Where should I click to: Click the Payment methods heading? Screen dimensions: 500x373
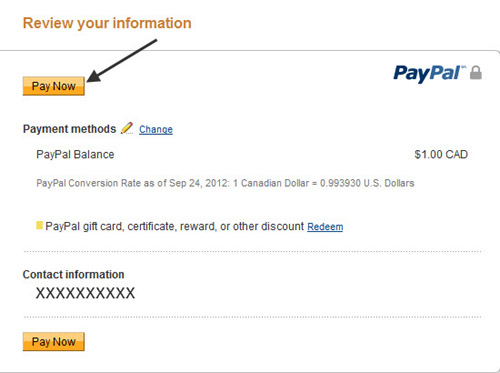click(69, 129)
